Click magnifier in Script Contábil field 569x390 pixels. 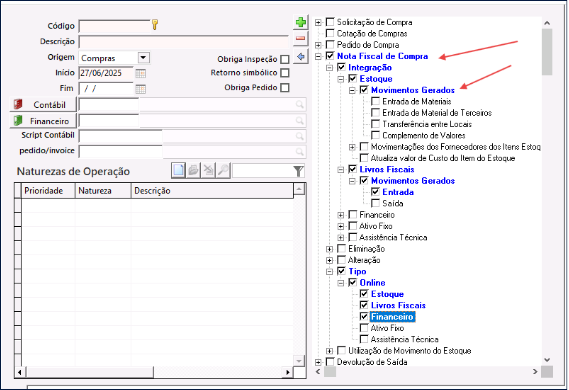point(299,136)
